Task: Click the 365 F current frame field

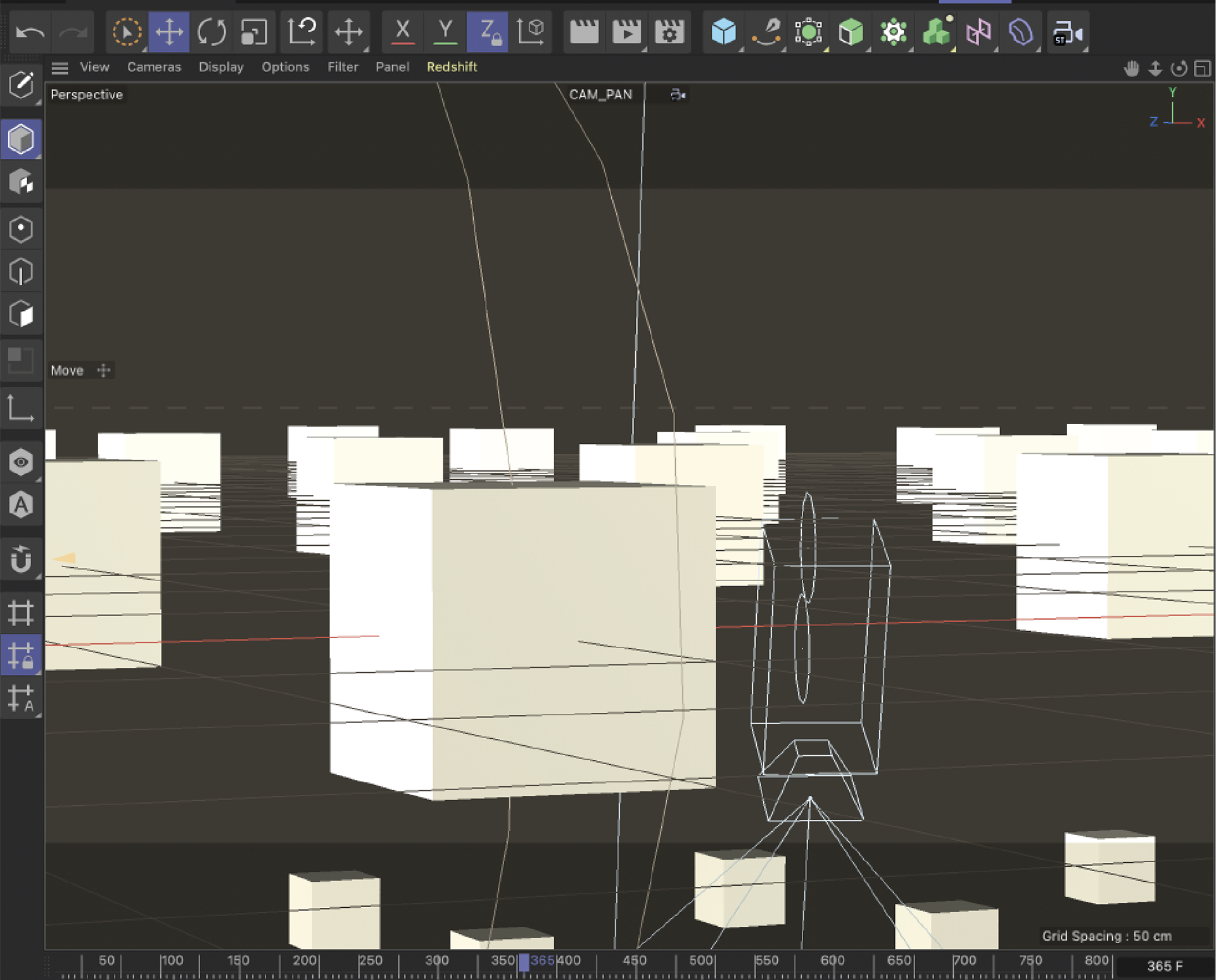Action: tap(1164, 966)
